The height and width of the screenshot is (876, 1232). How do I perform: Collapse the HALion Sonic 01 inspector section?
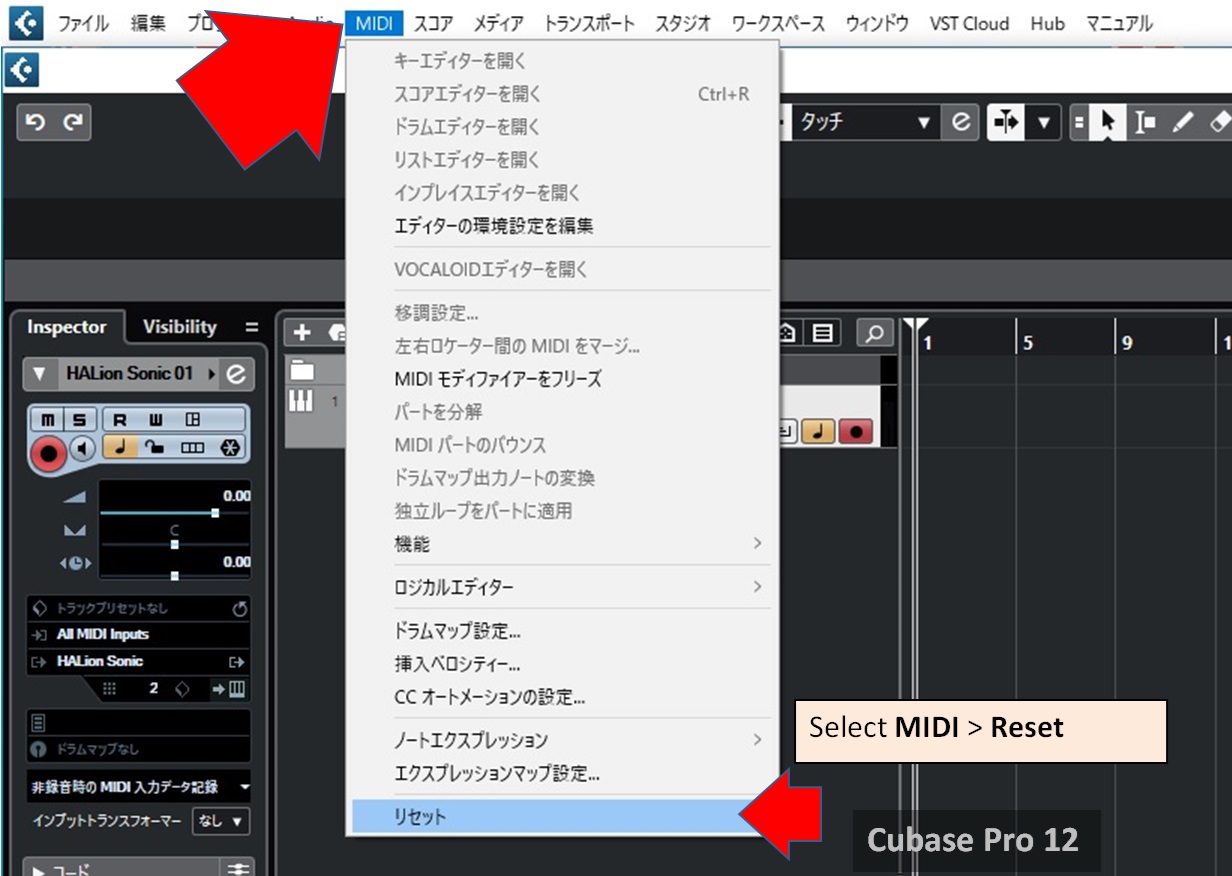[x=38, y=374]
